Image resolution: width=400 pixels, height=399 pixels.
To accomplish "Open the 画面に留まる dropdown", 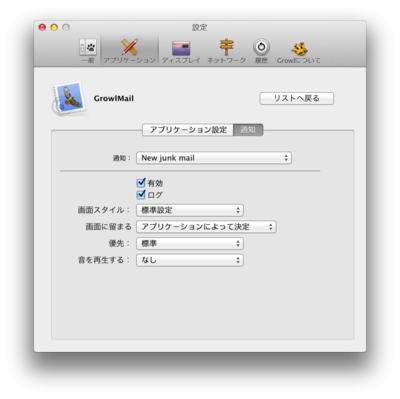I will 206,227.
